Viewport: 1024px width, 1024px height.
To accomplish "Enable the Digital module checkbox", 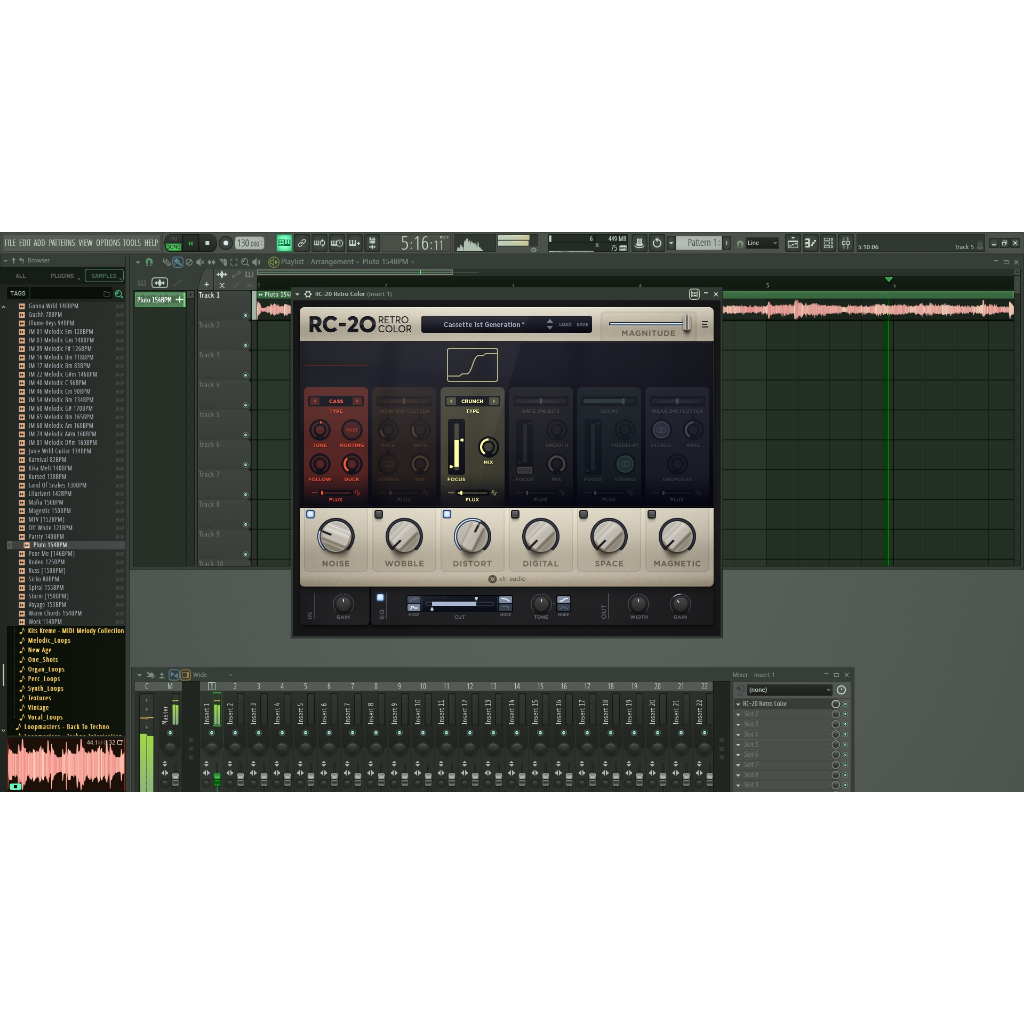I will click(x=515, y=515).
